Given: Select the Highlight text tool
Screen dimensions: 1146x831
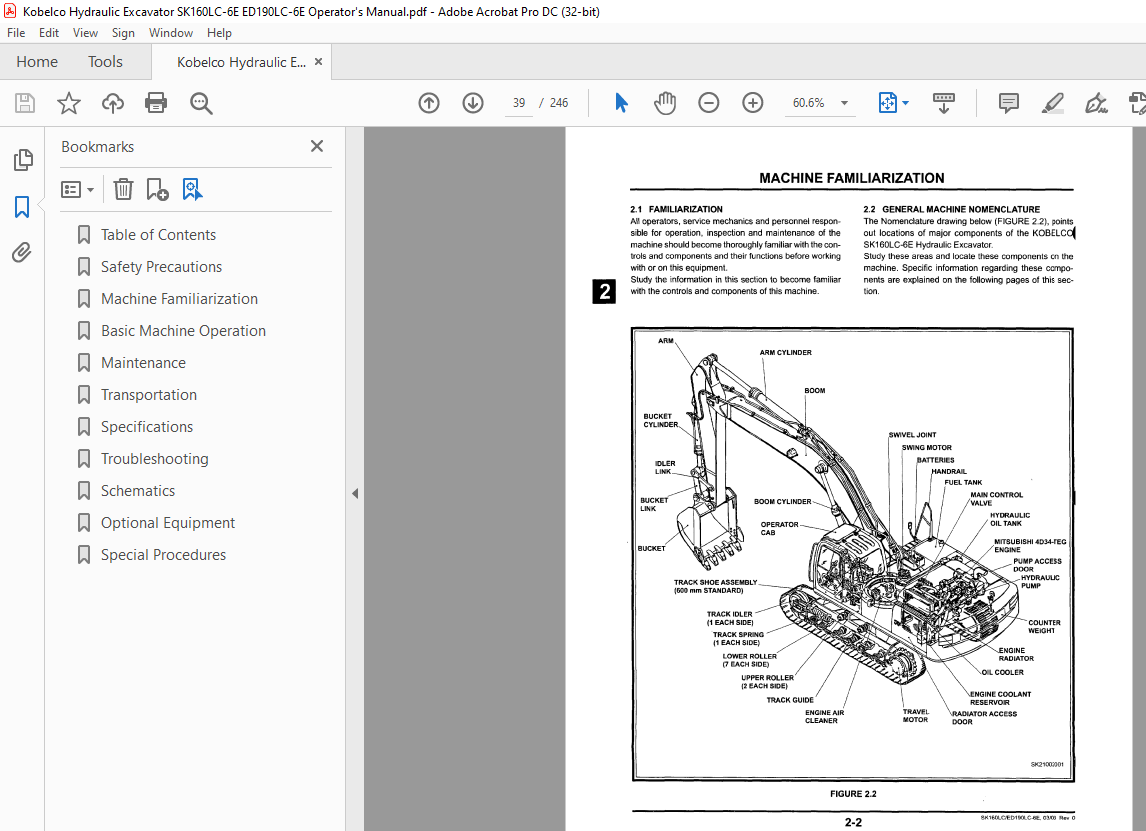Looking at the screenshot, I should tap(1052, 103).
